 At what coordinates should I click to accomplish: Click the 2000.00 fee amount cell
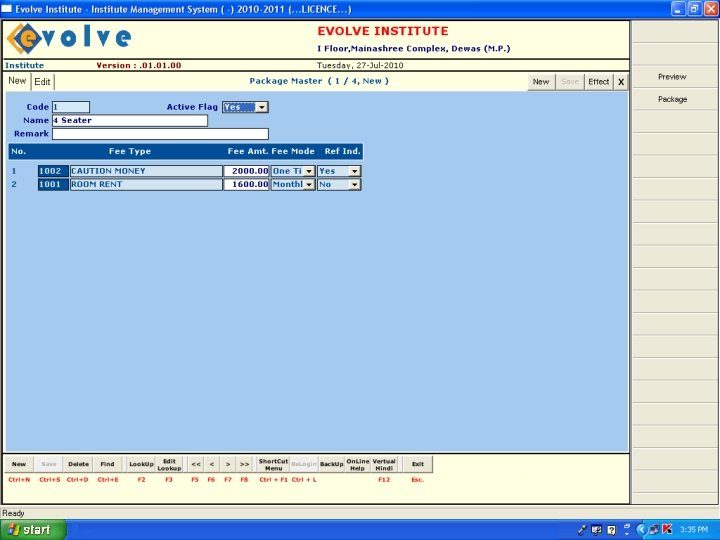(x=246, y=171)
